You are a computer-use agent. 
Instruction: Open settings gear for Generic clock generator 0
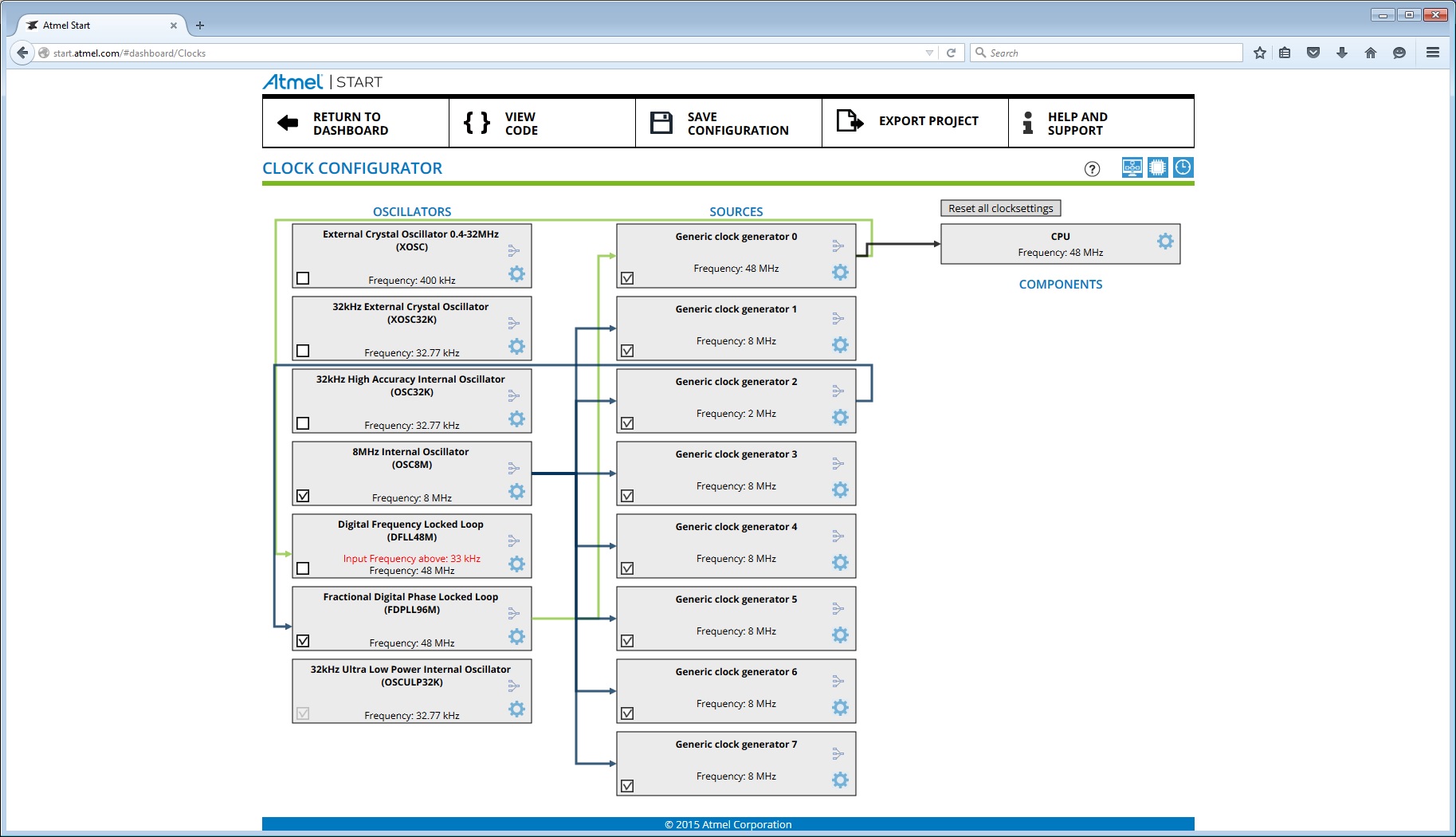pyautogui.click(x=841, y=273)
